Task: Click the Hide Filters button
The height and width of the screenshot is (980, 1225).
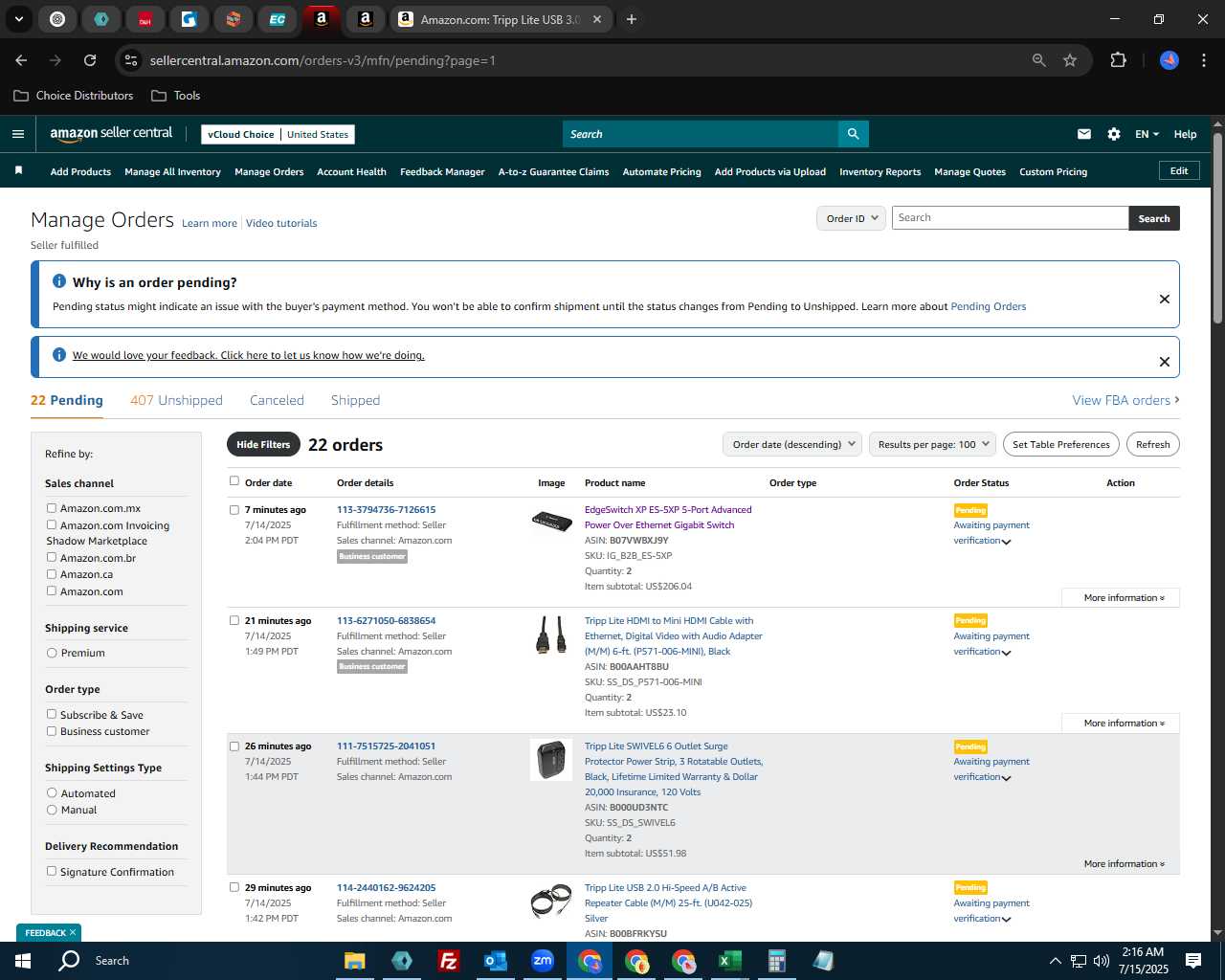Action: pos(263,444)
